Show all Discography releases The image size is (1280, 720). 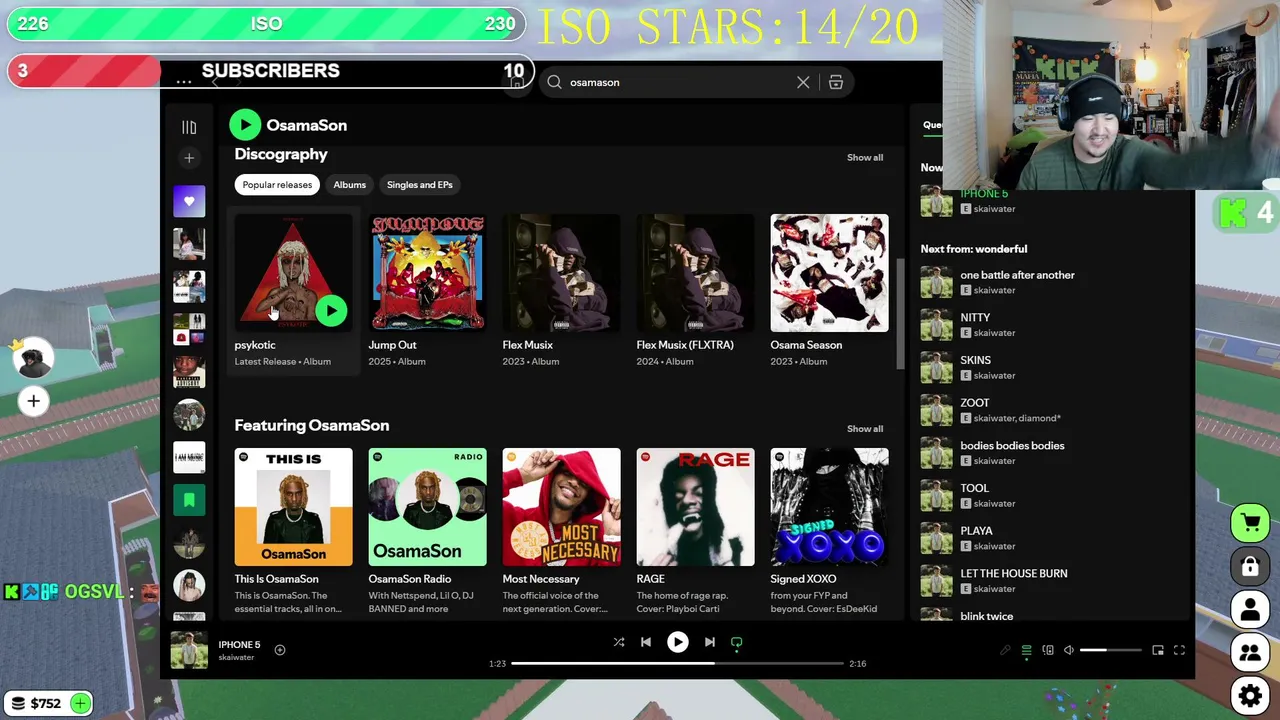coord(865,157)
